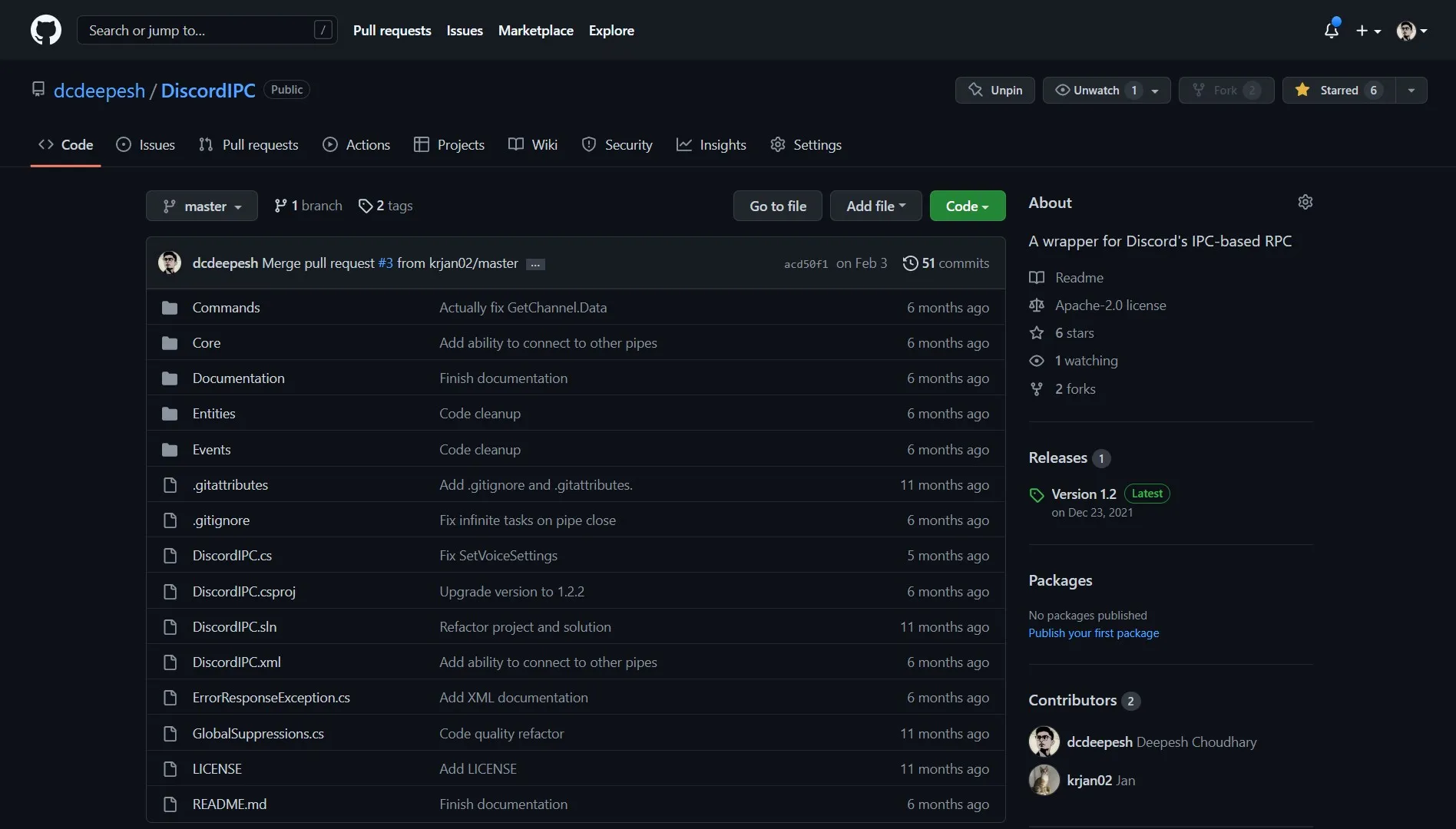Open the Add file dropdown
This screenshot has height=829, width=1456.
click(875, 206)
